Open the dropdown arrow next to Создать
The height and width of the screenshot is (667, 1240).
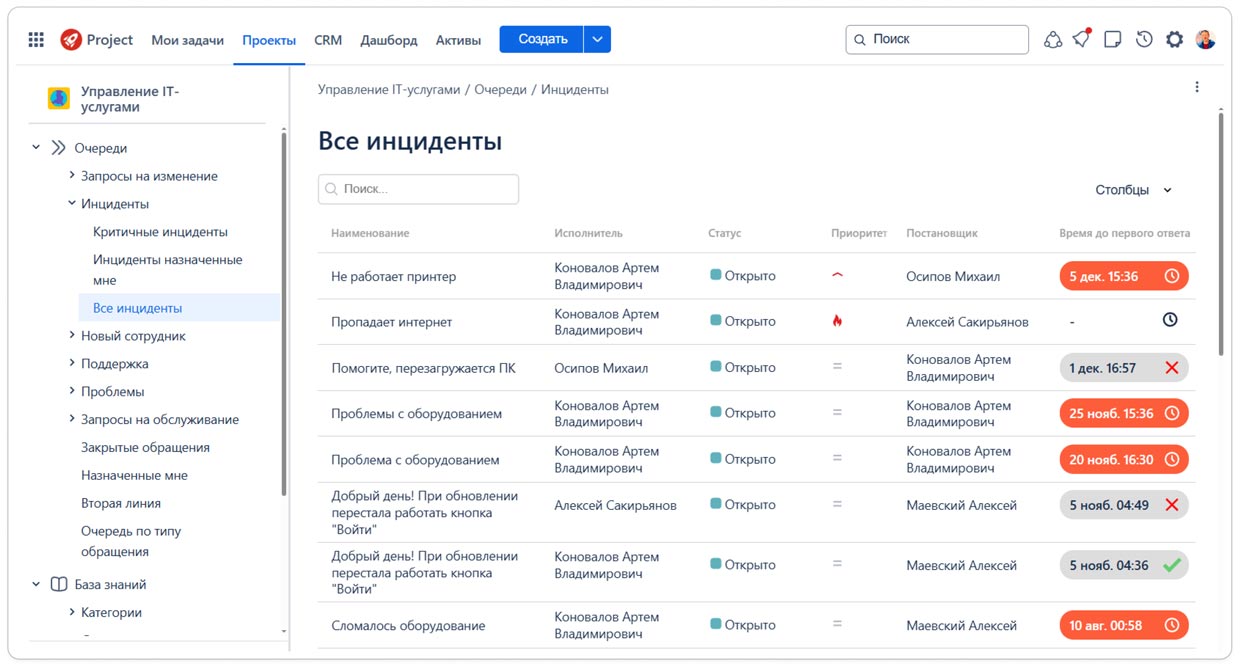click(x=597, y=40)
